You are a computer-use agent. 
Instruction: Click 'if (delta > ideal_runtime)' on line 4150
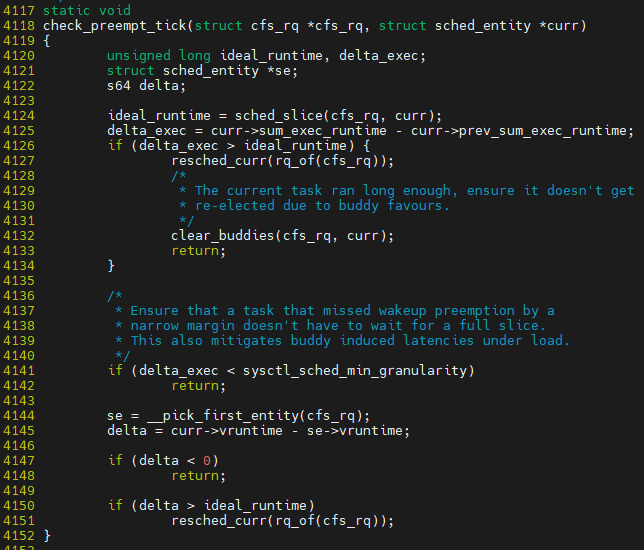211,506
